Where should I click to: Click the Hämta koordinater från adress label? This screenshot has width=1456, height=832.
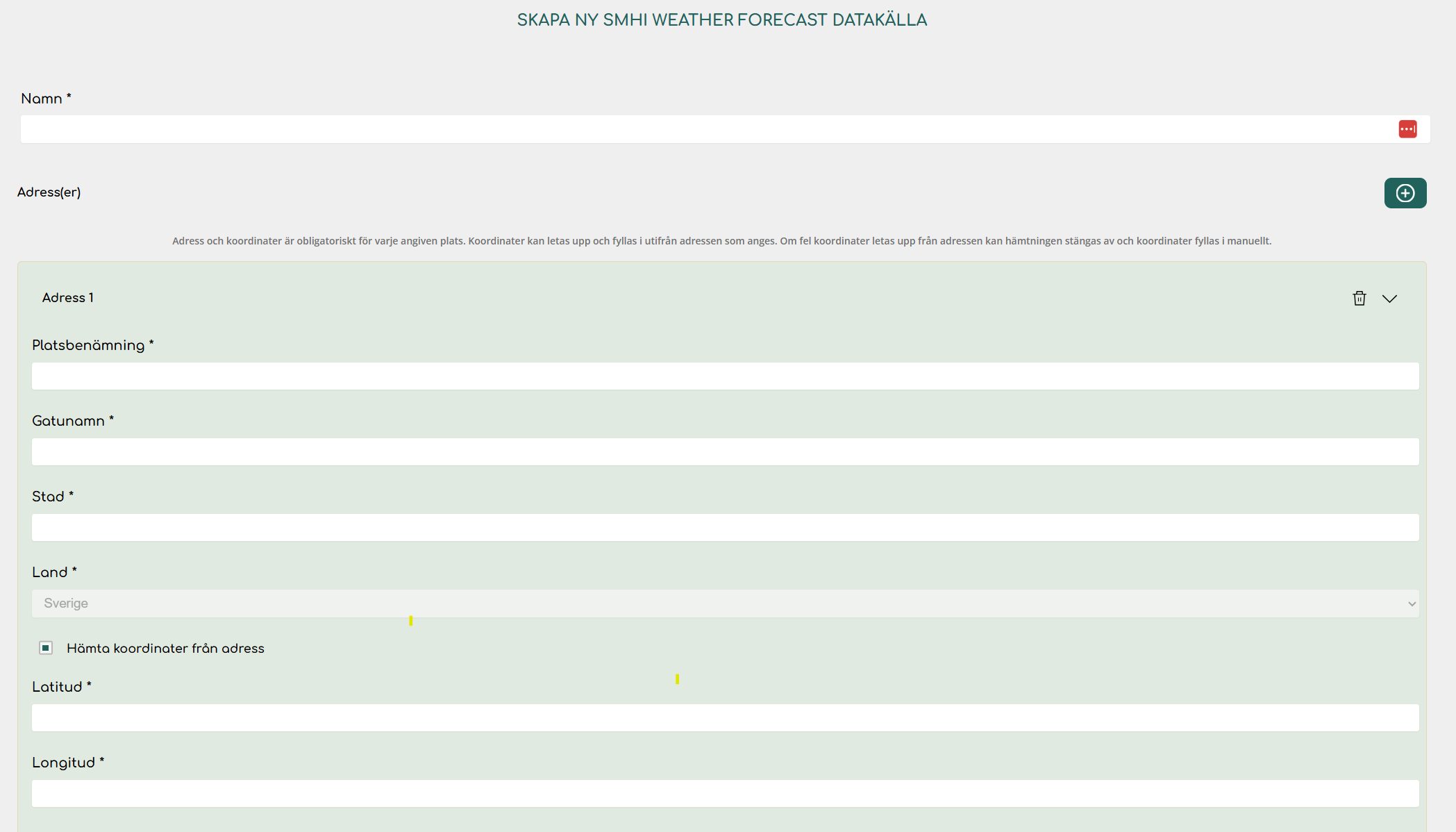tap(165, 649)
